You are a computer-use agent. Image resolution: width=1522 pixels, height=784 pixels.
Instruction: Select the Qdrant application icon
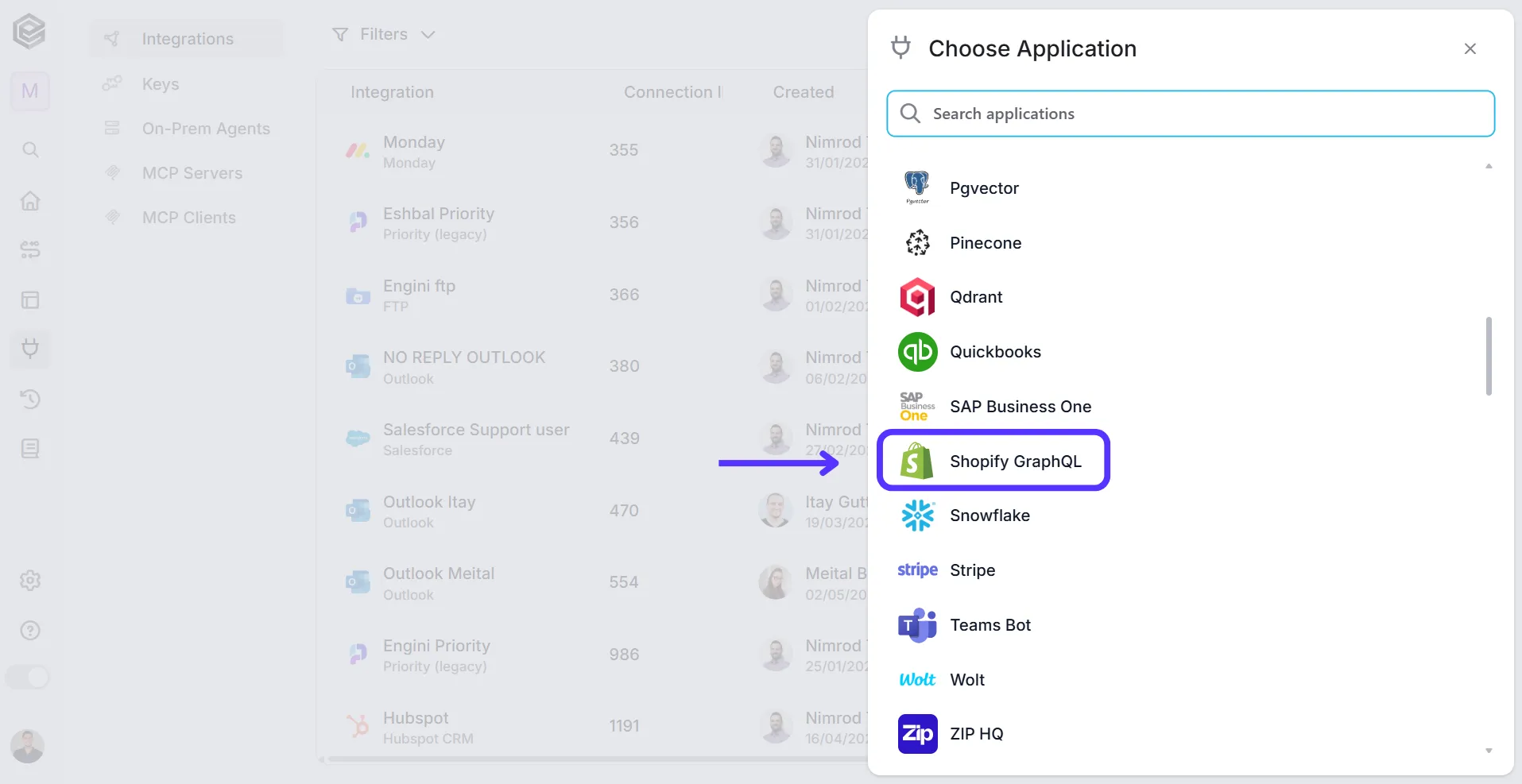click(x=917, y=297)
